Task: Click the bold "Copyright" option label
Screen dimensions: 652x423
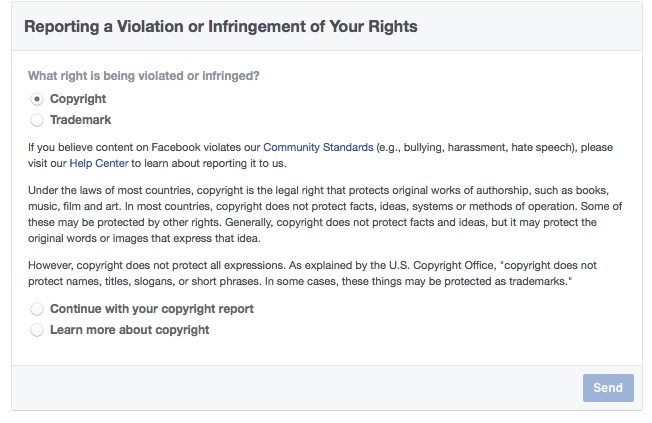Action: (78, 99)
